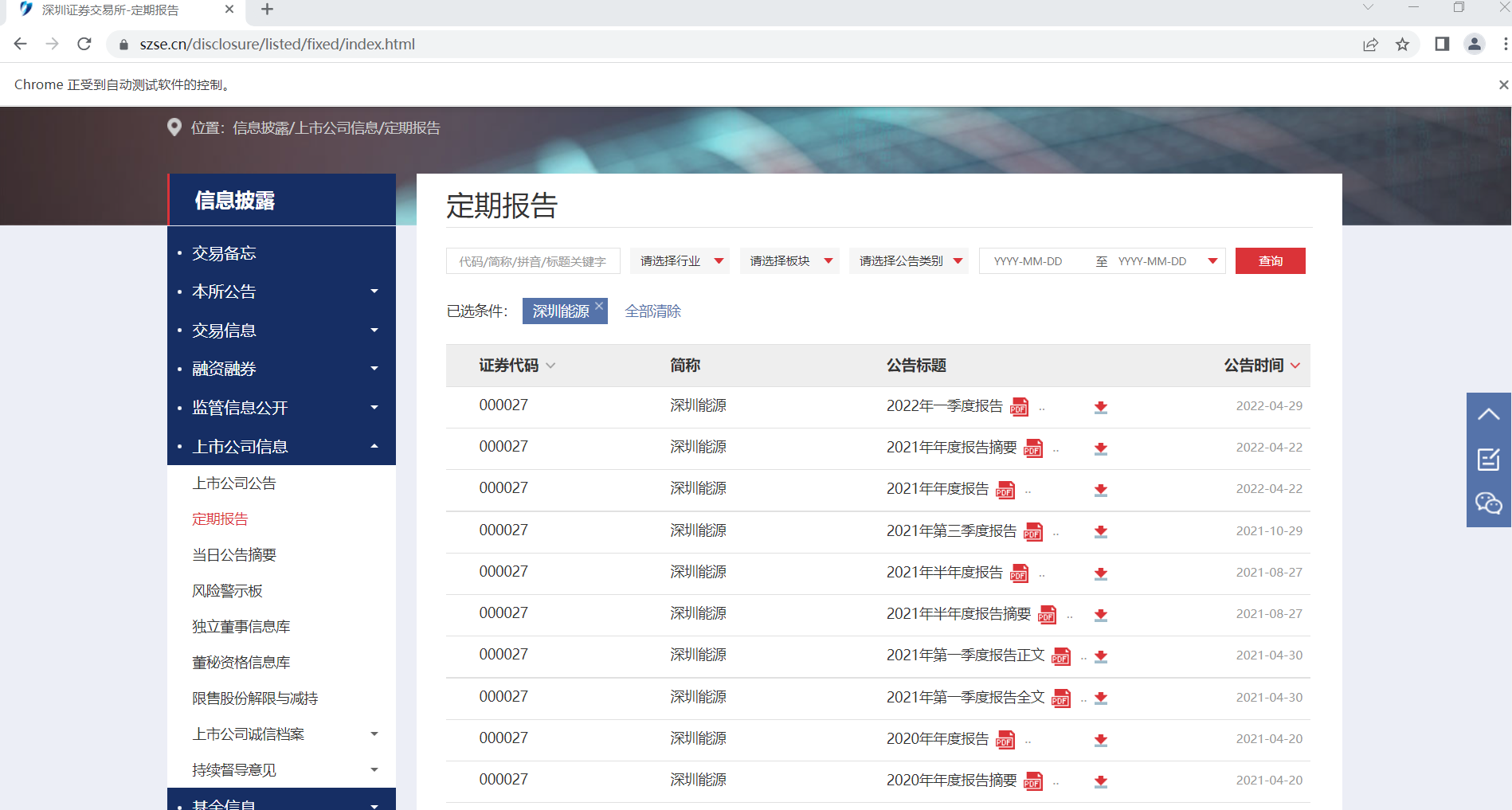Viewport: 1512px width, 810px height.
Task: Download the 2020年年度报告摘要 file
Action: coord(1101,781)
